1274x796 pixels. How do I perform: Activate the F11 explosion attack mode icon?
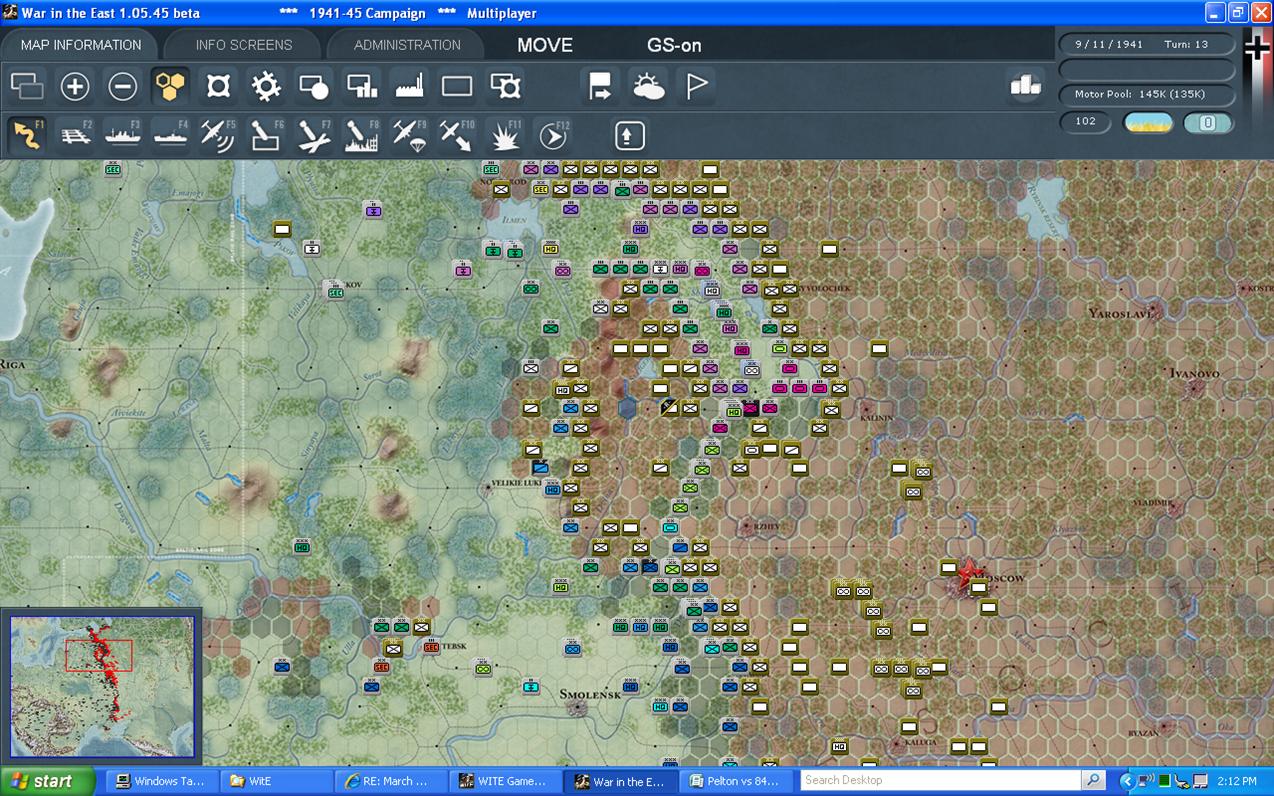point(505,135)
